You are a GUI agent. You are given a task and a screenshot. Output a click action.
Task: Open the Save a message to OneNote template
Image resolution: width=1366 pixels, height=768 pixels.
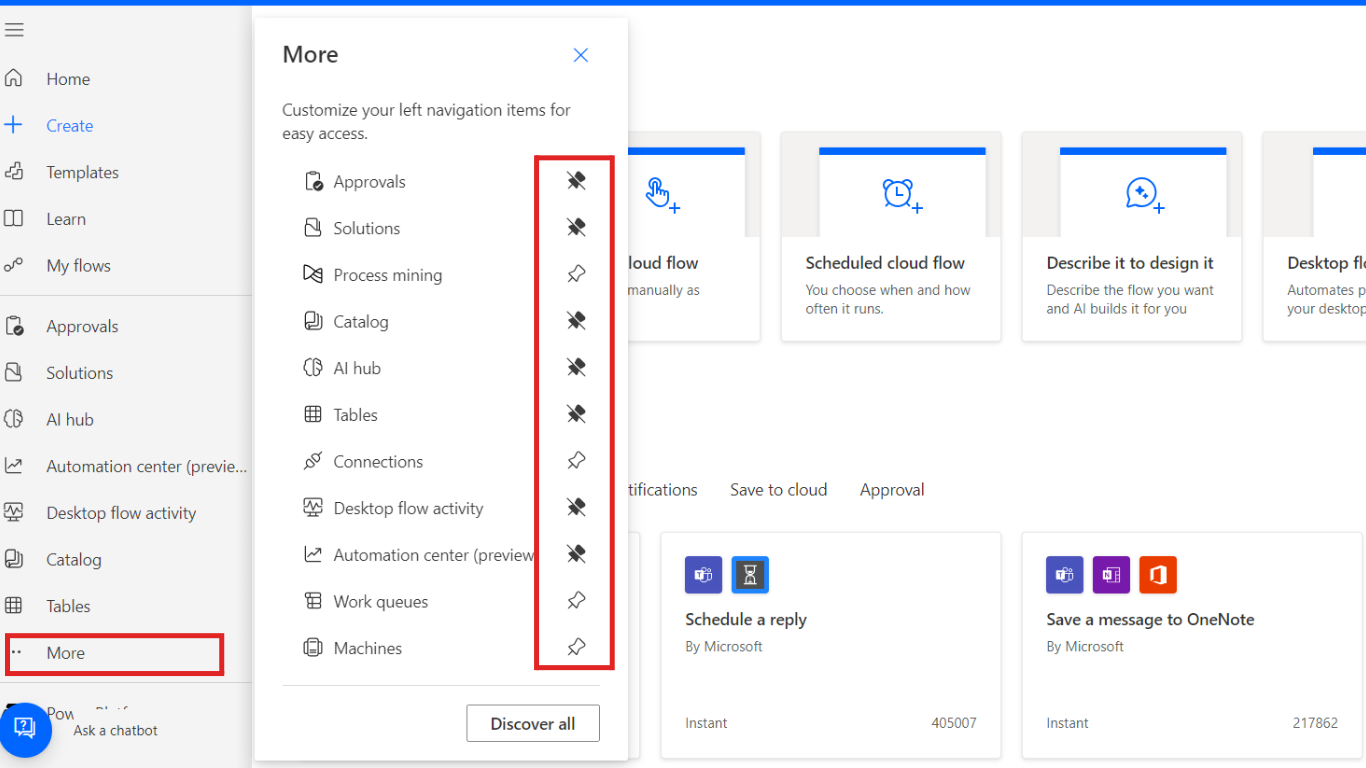[x=1192, y=645]
